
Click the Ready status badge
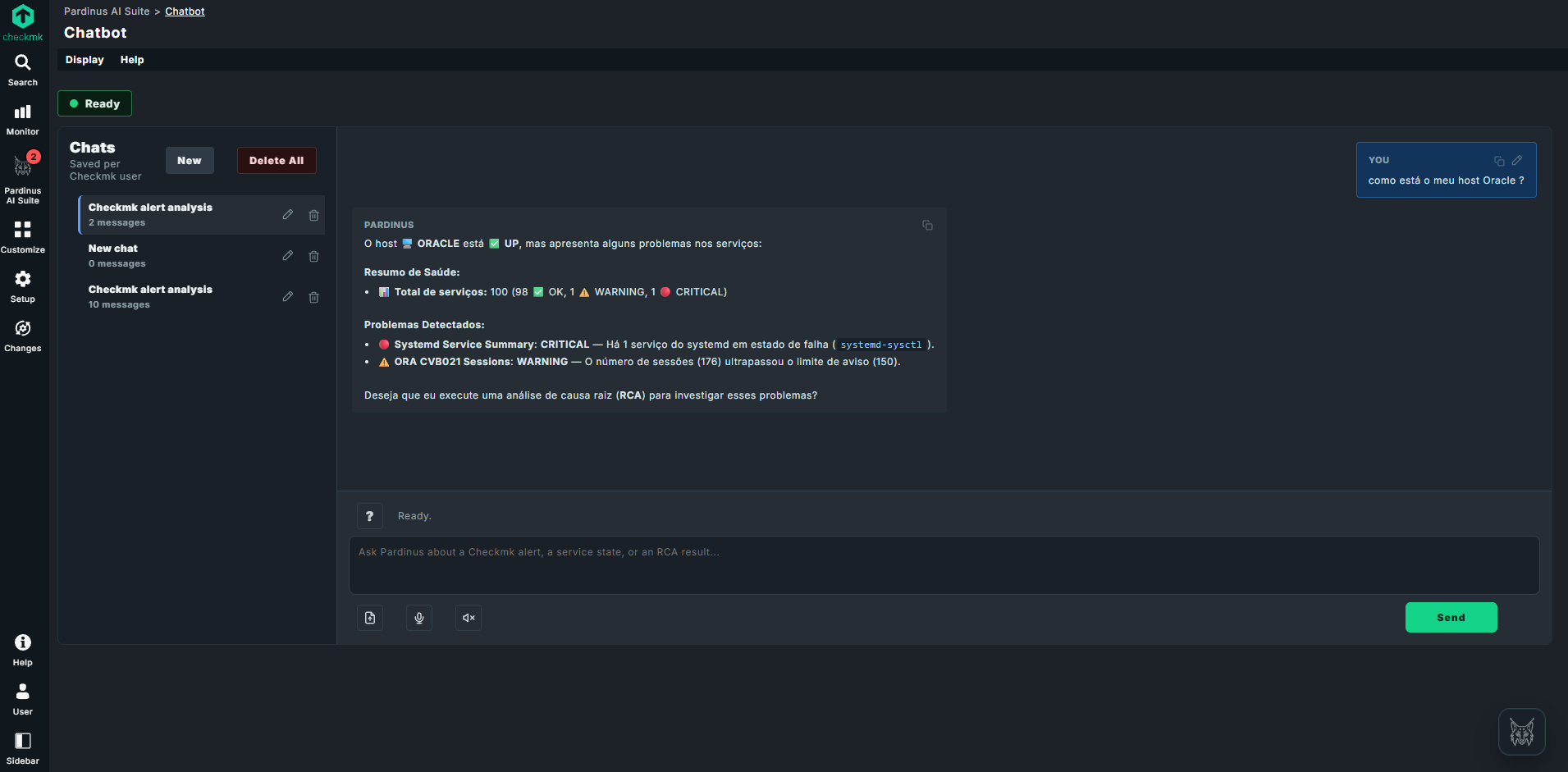pyautogui.click(x=94, y=103)
